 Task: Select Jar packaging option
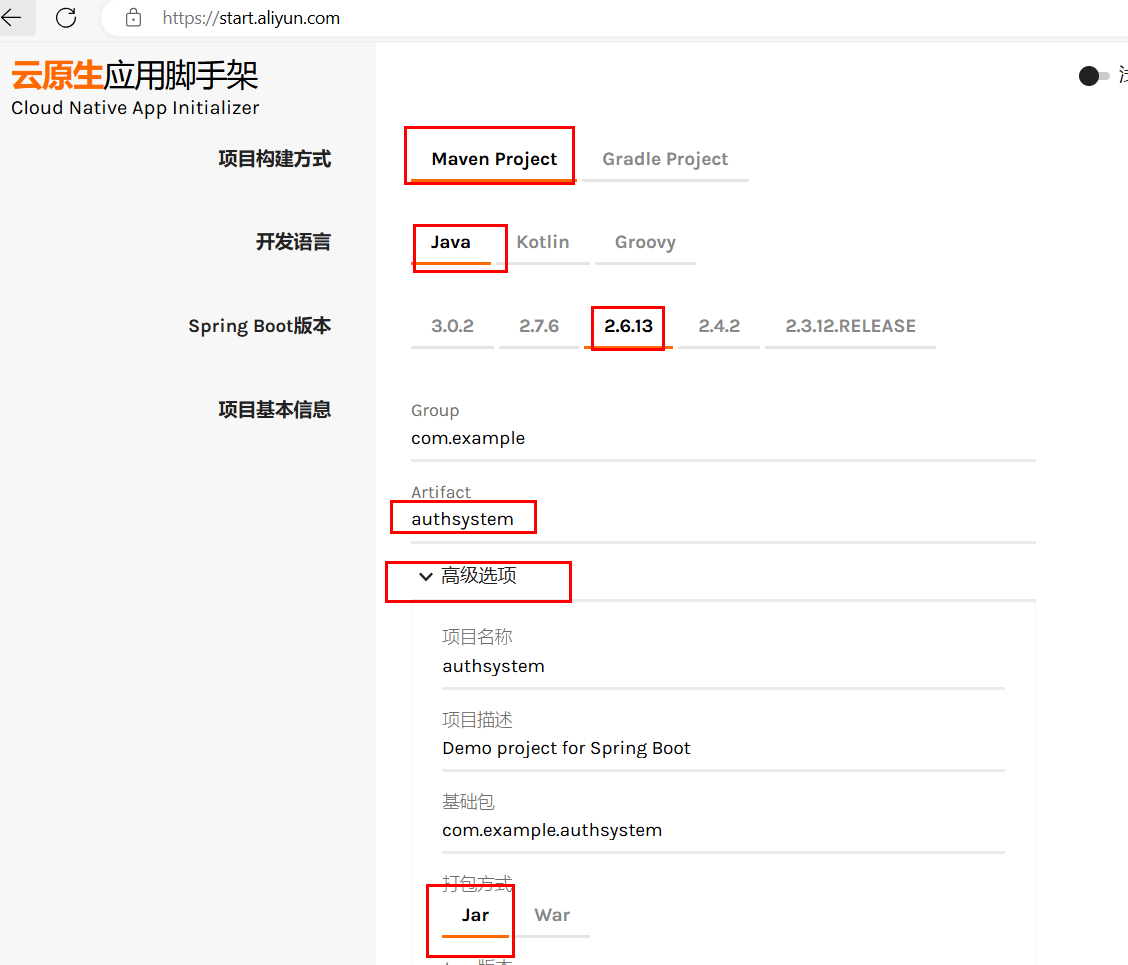pyautogui.click(x=476, y=915)
